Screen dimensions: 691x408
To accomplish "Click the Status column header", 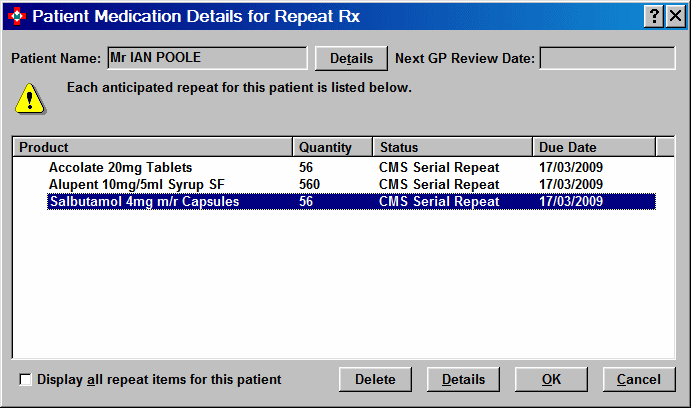I will [x=452, y=147].
